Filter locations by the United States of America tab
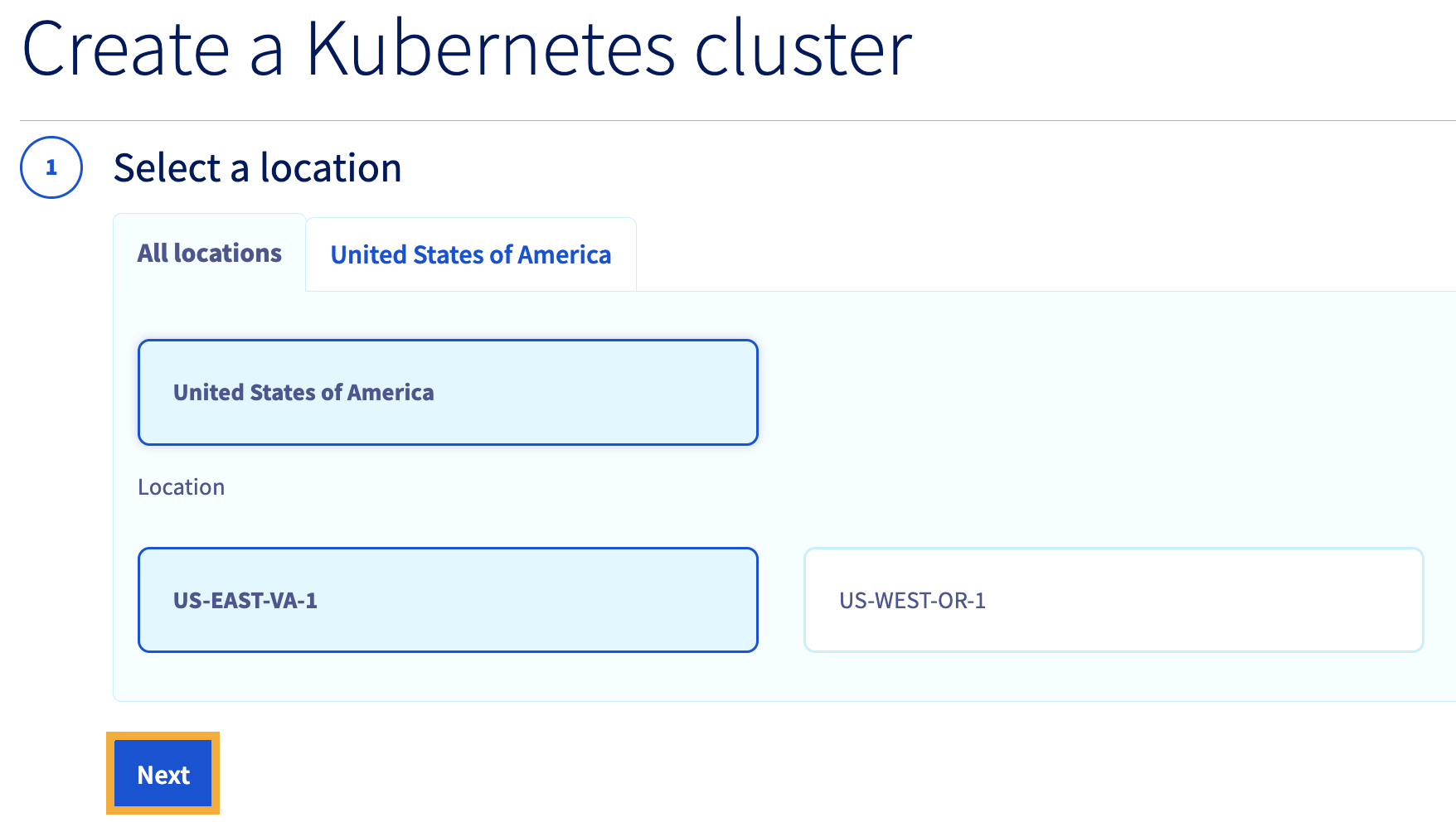The height and width of the screenshot is (827, 1456). (x=471, y=254)
